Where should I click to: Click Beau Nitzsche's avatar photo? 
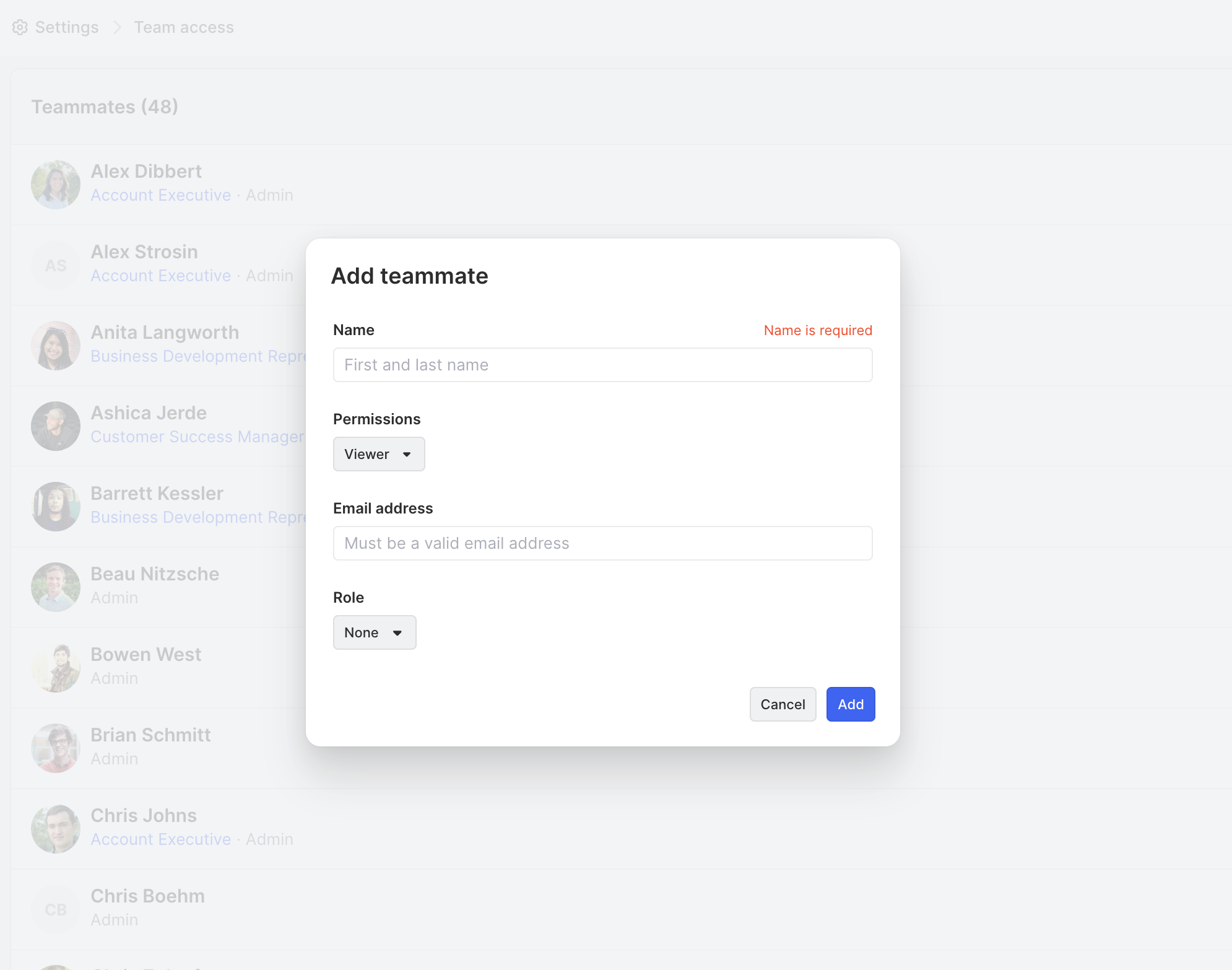pos(56,587)
